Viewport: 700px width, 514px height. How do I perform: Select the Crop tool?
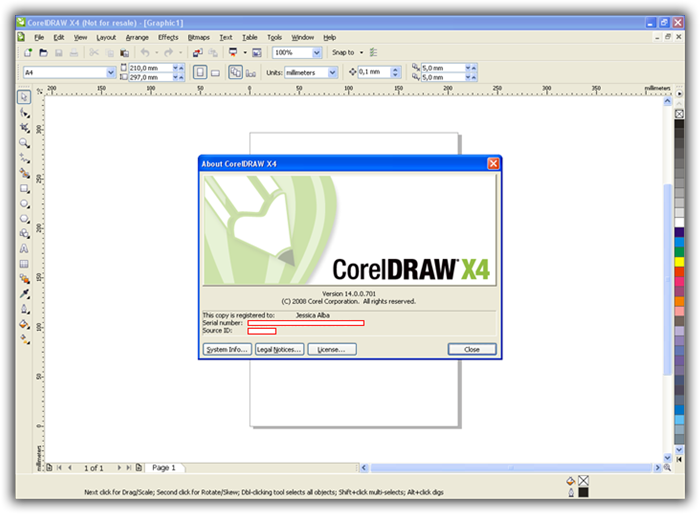(x=24, y=128)
